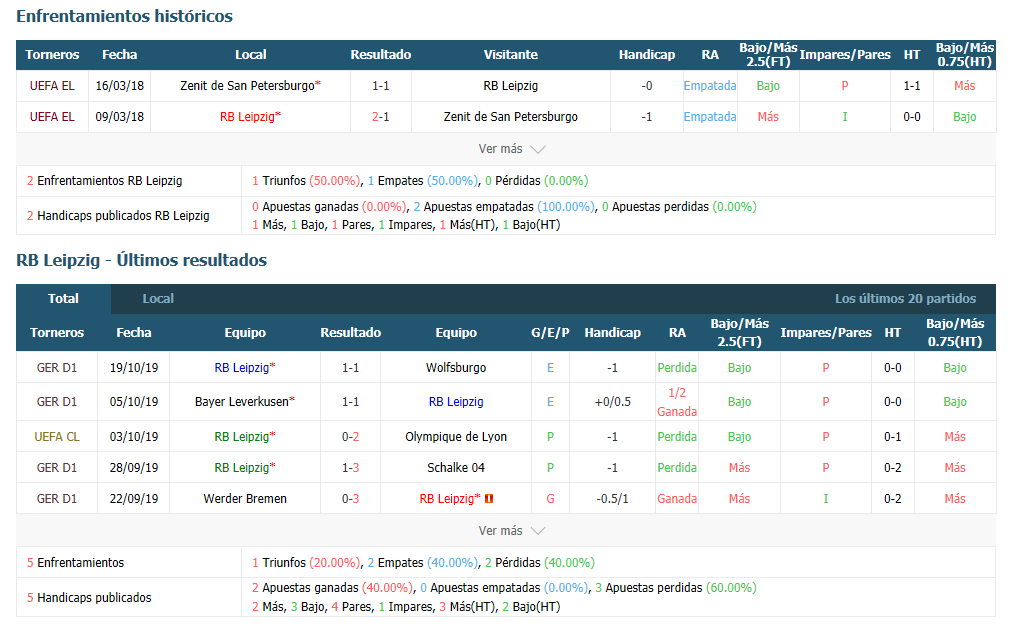Viewport: 1014px width, 624px height.
Task: Click 'Resultado' header in historical table
Action: 380,55
